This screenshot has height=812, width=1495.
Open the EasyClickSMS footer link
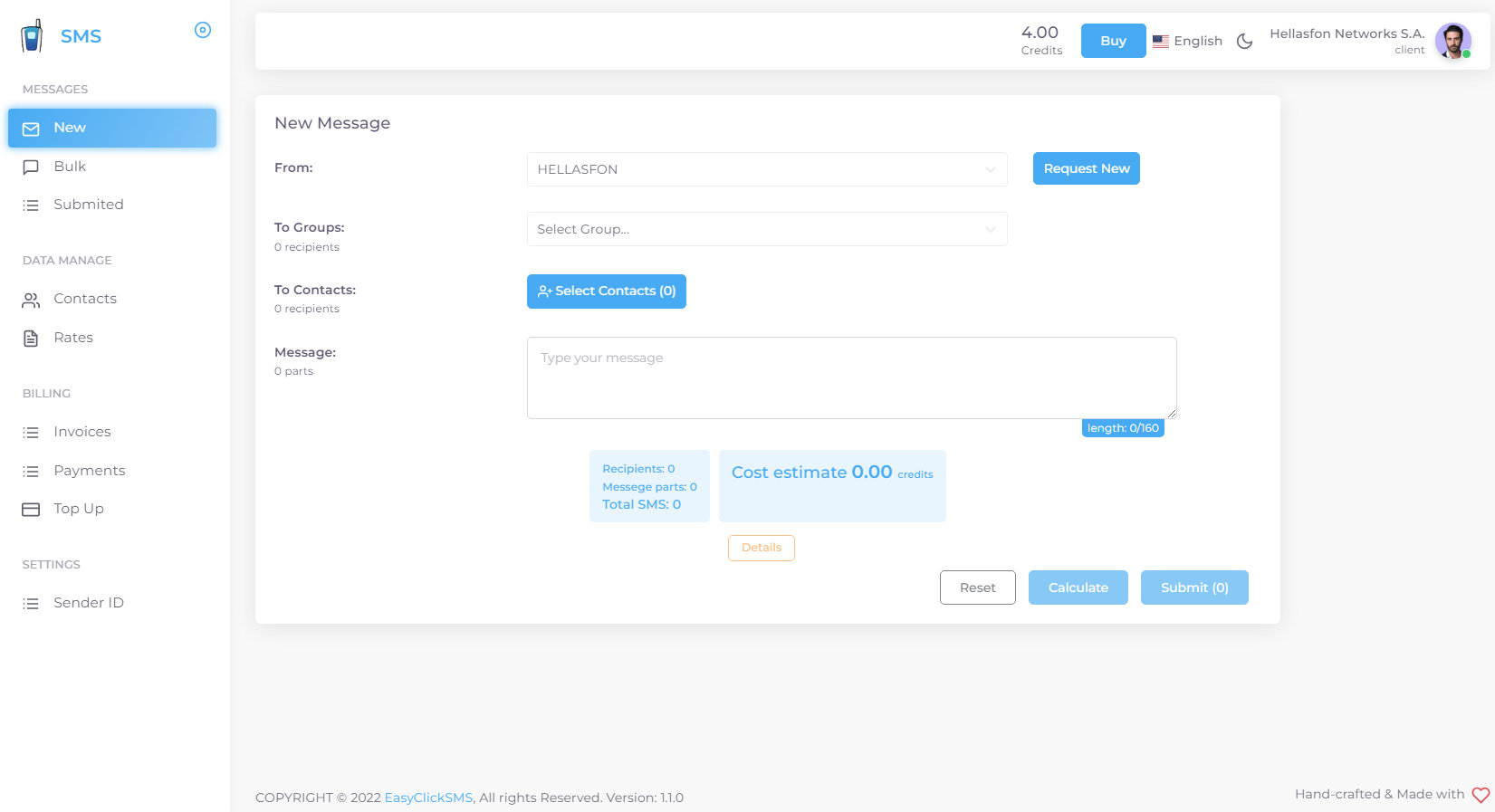428,798
